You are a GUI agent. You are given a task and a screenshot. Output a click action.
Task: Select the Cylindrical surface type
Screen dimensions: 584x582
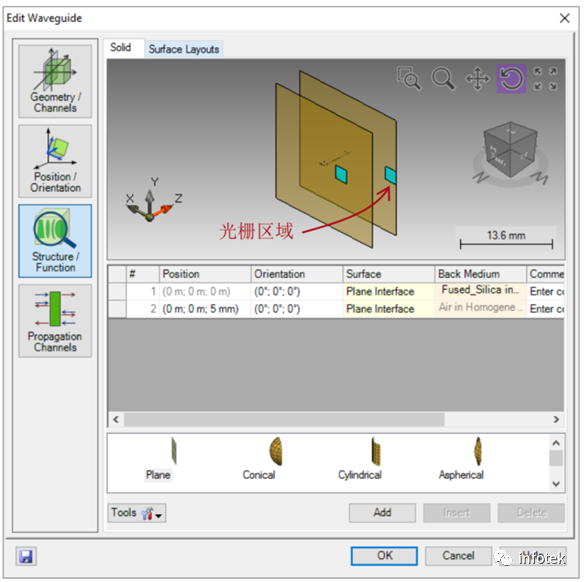(360, 459)
